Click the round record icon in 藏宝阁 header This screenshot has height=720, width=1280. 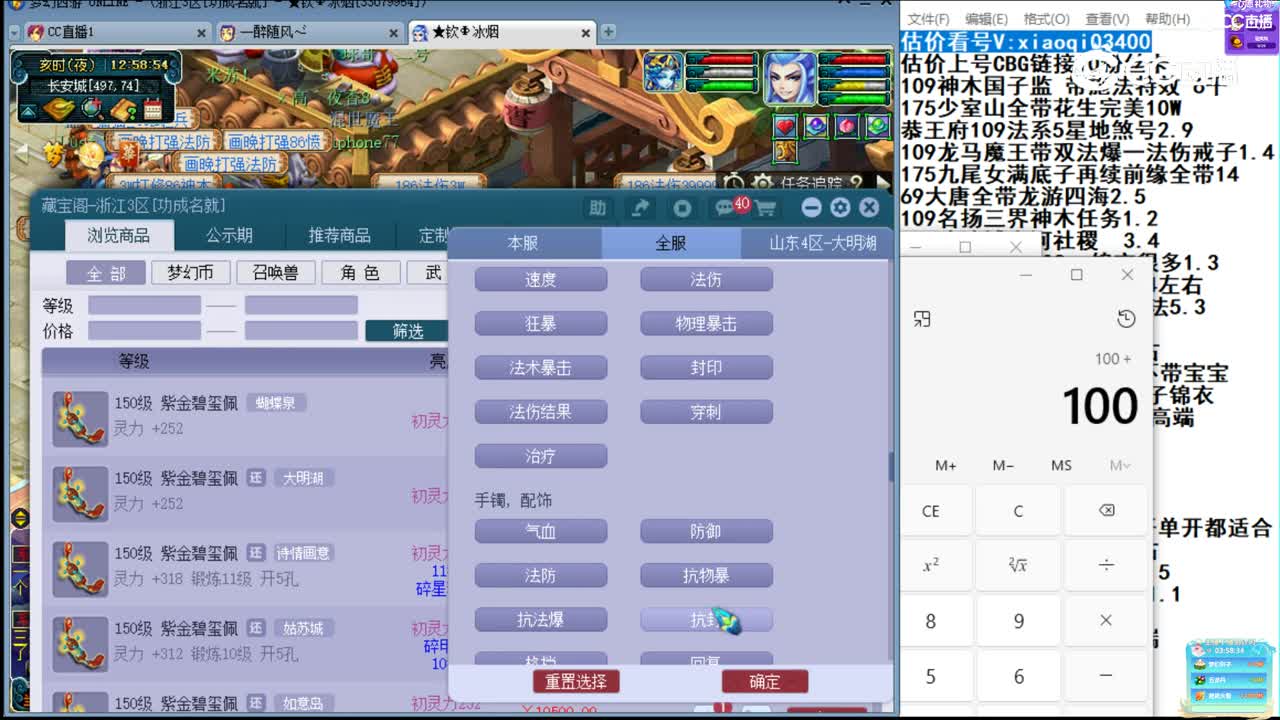[x=682, y=208]
